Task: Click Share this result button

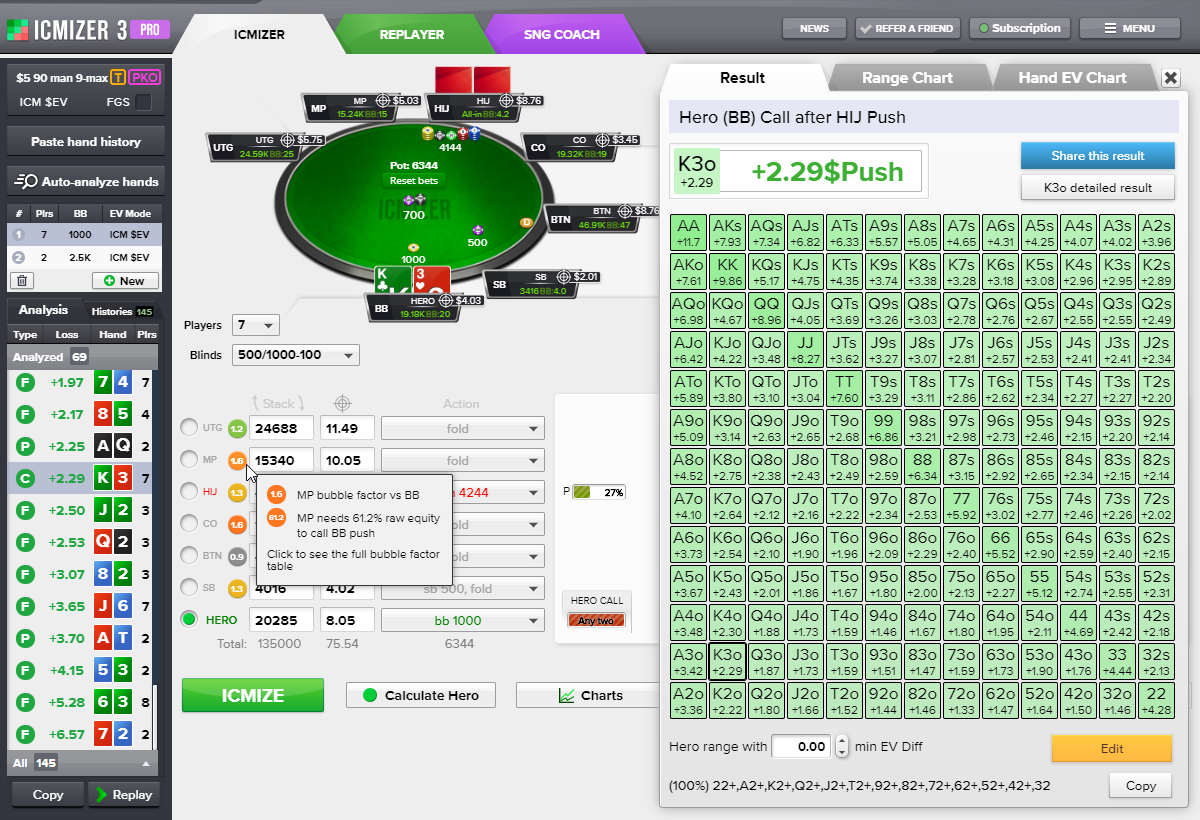Action: click(1097, 156)
